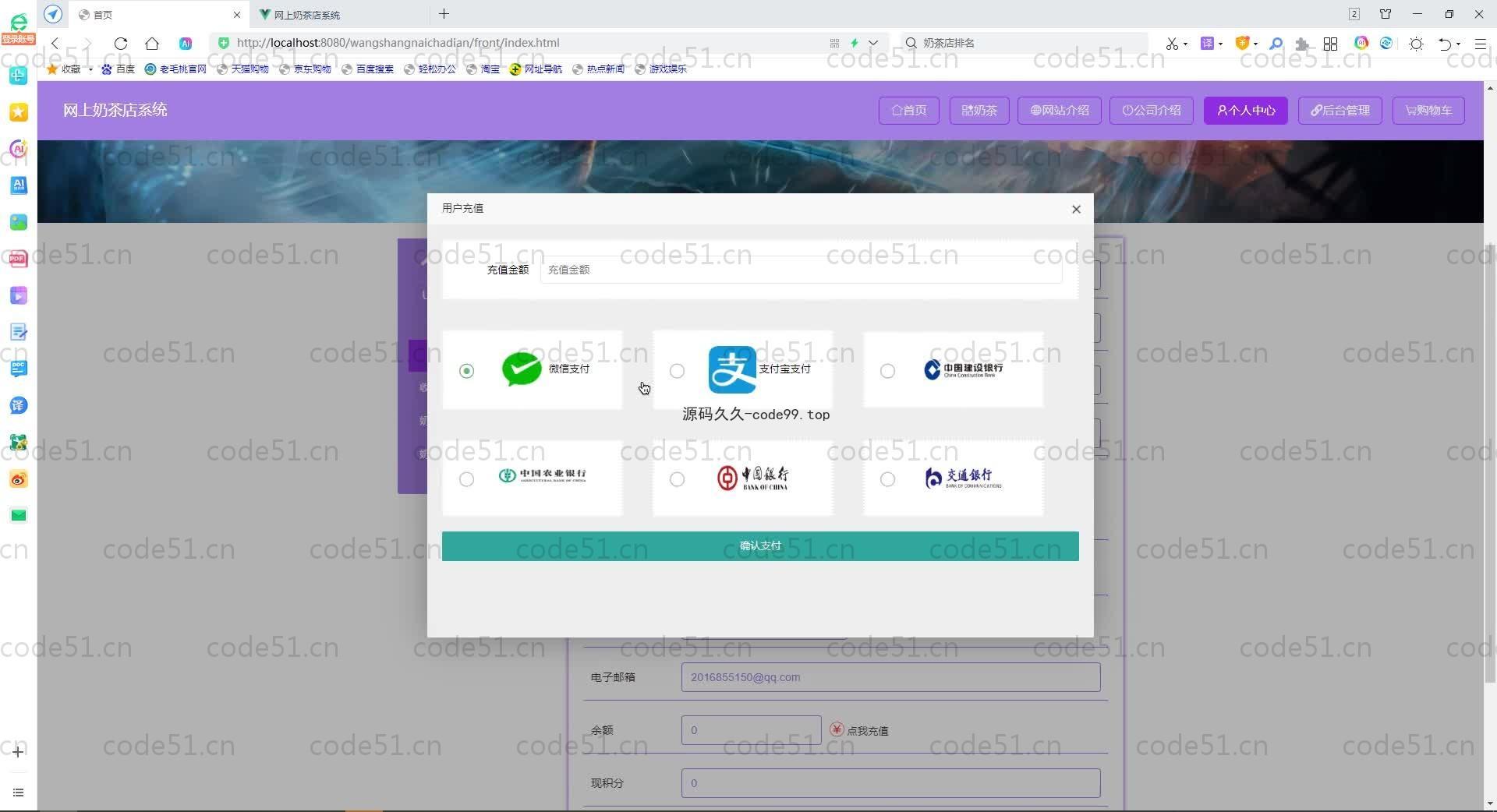The image size is (1497, 812).
Task: Expand the screenshot tool dropdown arrow
Action: pyautogui.click(x=1185, y=44)
